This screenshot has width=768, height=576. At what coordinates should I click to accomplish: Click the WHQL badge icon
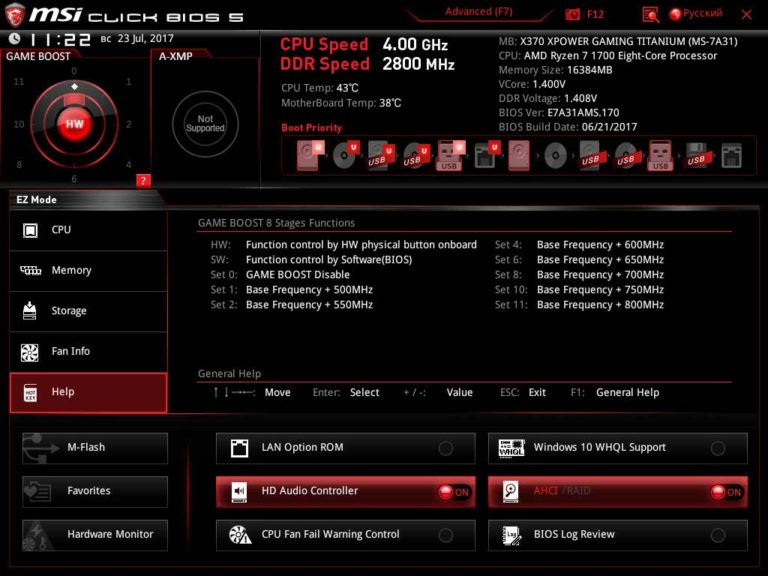(x=511, y=448)
